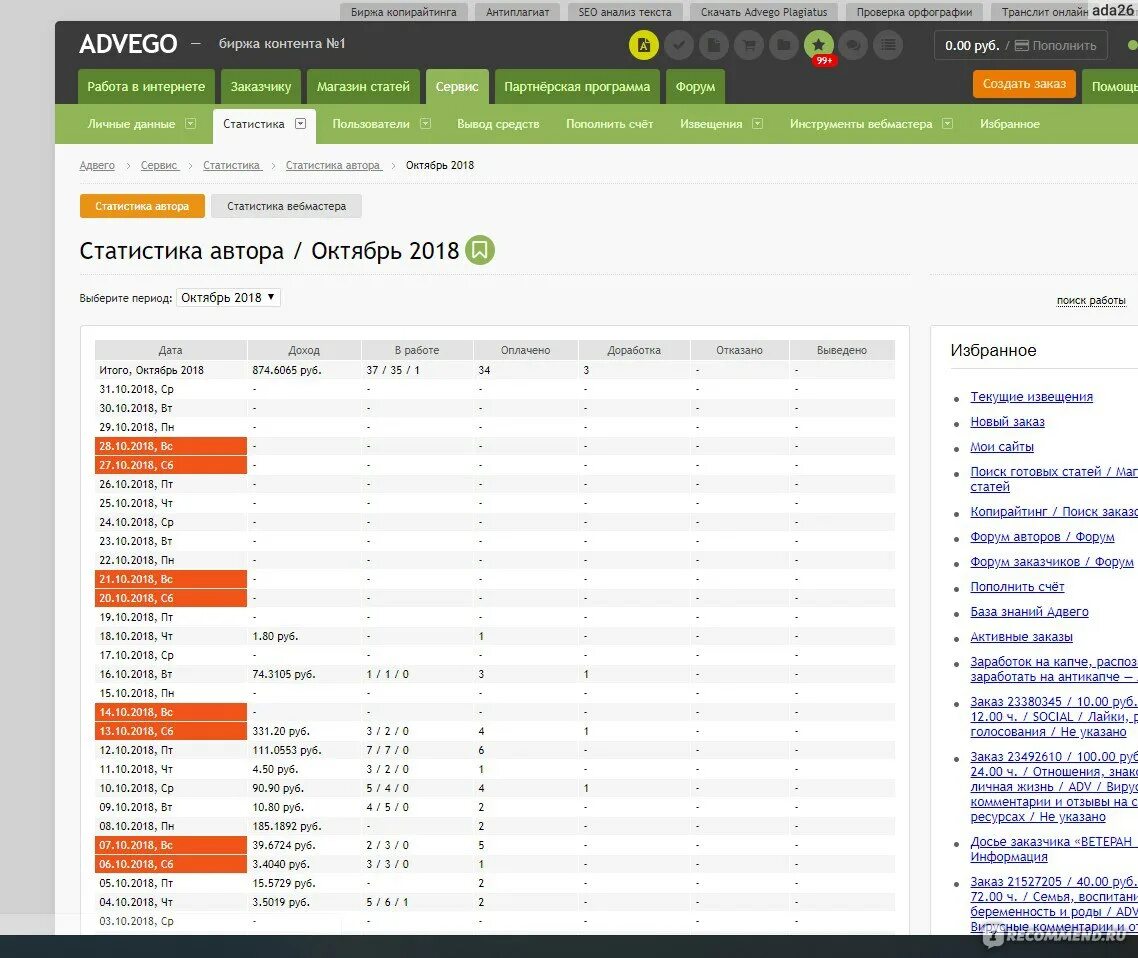
Task: Click the folder icon in the header
Action: tap(784, 45)
